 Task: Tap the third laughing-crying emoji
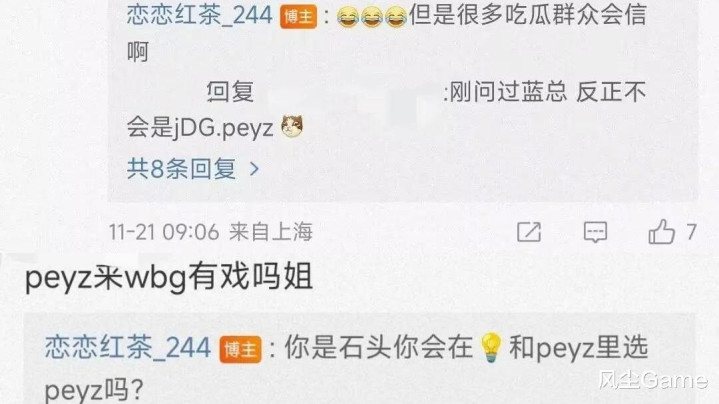point(395,17)
